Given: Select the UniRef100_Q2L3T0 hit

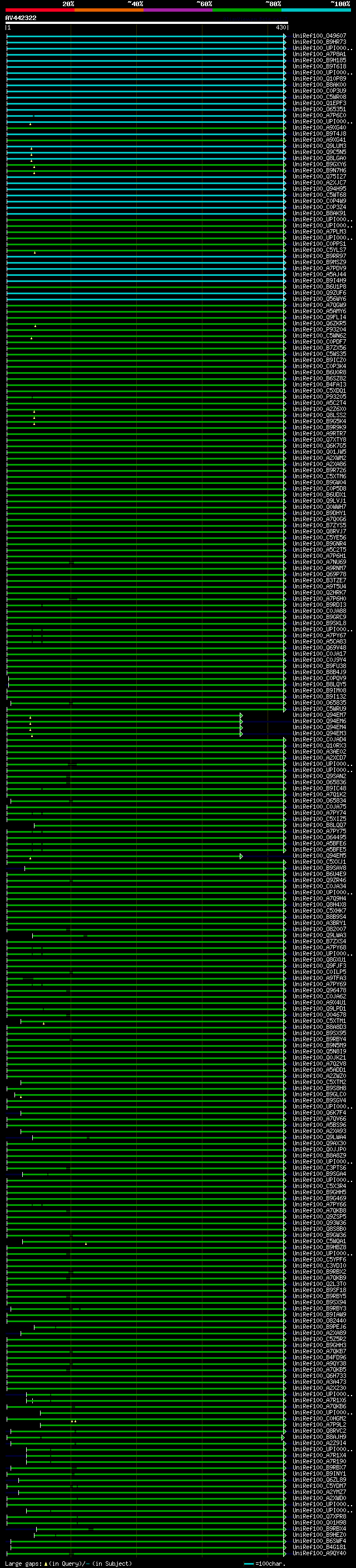Looking at the screenshot, I should (x=319, y=1284).
